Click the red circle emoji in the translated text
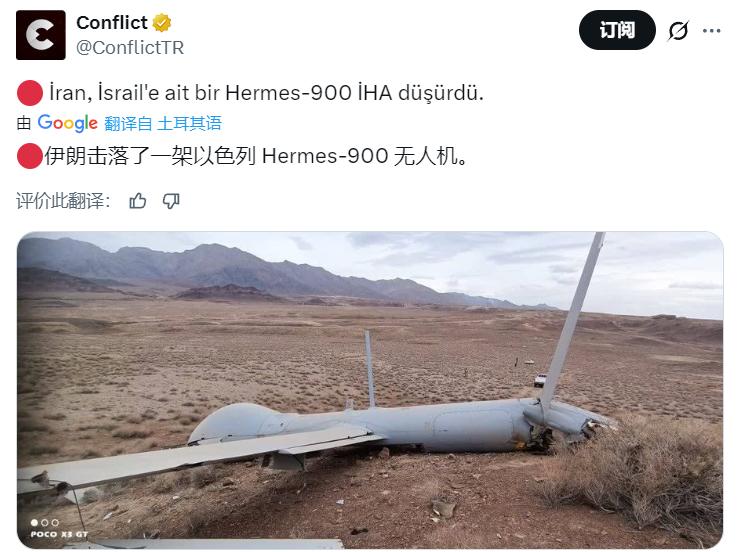This screenshot has width=743, height=552. (30, 156)
